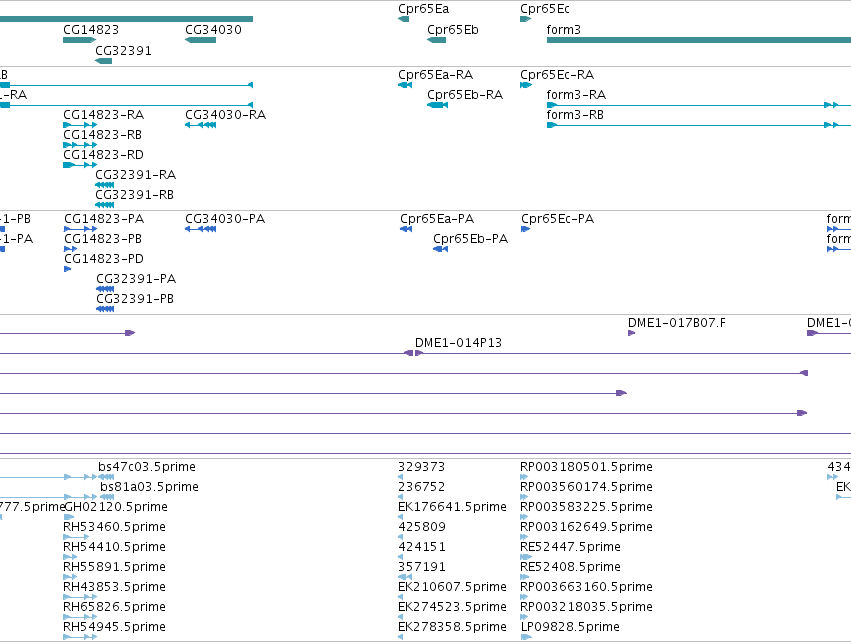Open EST label EK176641.5prime

pyautogui.click(x=452, y=507)
